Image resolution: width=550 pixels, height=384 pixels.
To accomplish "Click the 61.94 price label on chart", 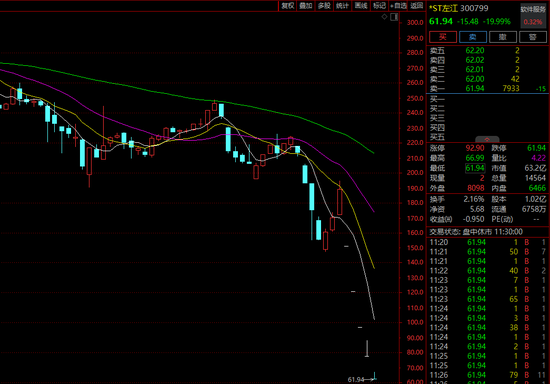I will click(356, 379).
